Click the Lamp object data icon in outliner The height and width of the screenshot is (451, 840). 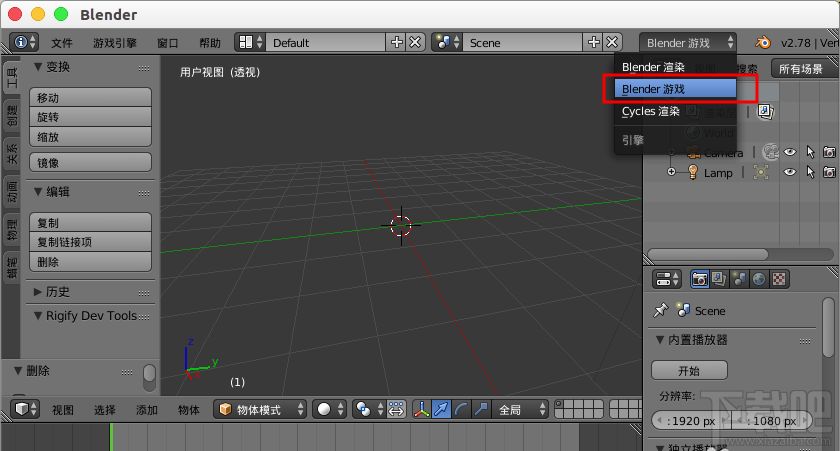(761, 172)
